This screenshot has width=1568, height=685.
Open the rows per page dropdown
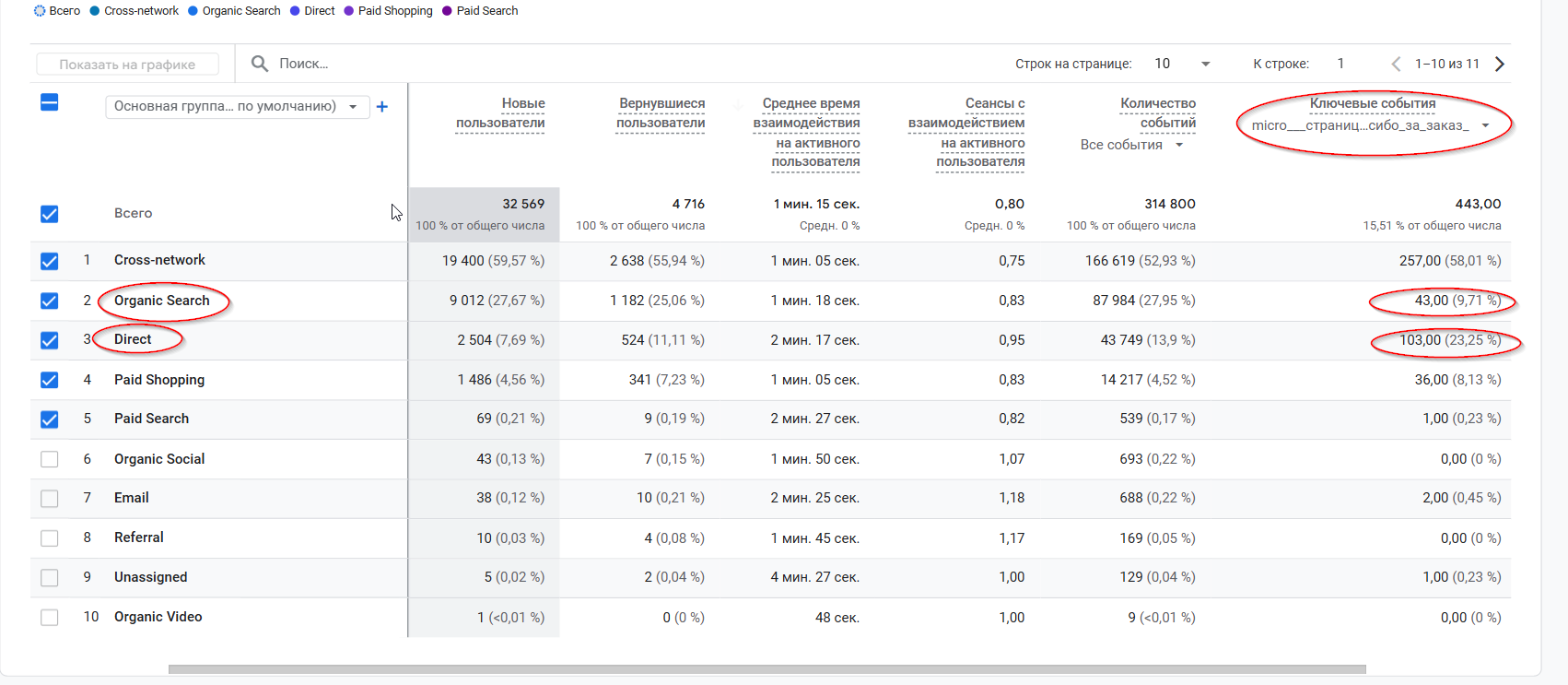[x=1182, y=64]
